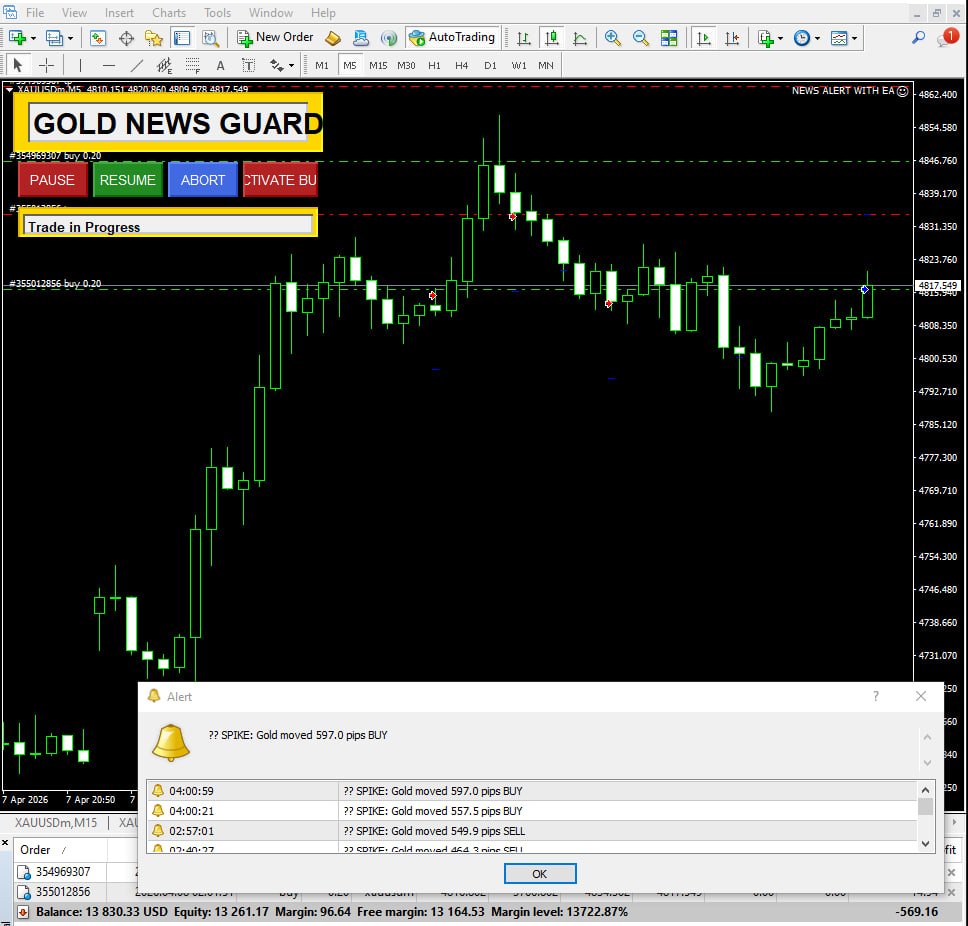This screenshot has height=926, width=968.
Task: Select the equidistant channel tool
Action: pyautogui.click(x=164, y=65)
